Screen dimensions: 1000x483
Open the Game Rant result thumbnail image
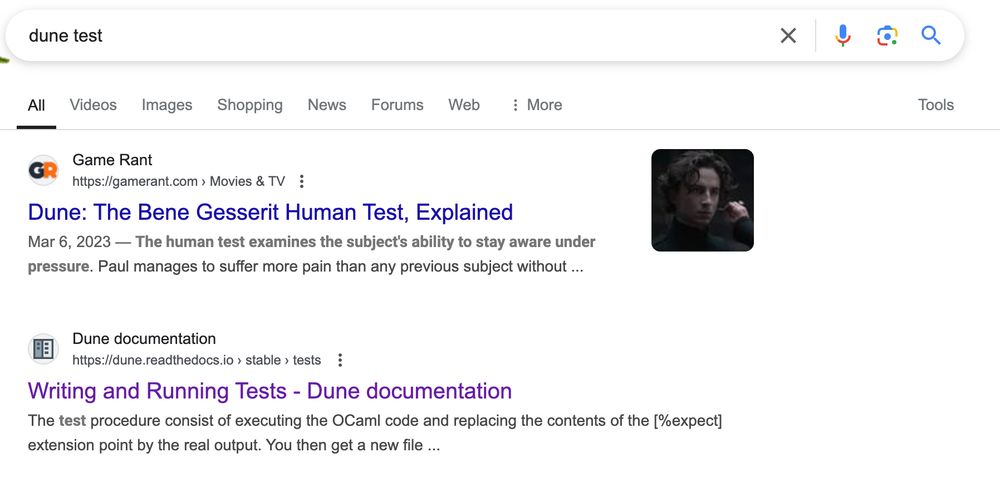tap(702, 200)
